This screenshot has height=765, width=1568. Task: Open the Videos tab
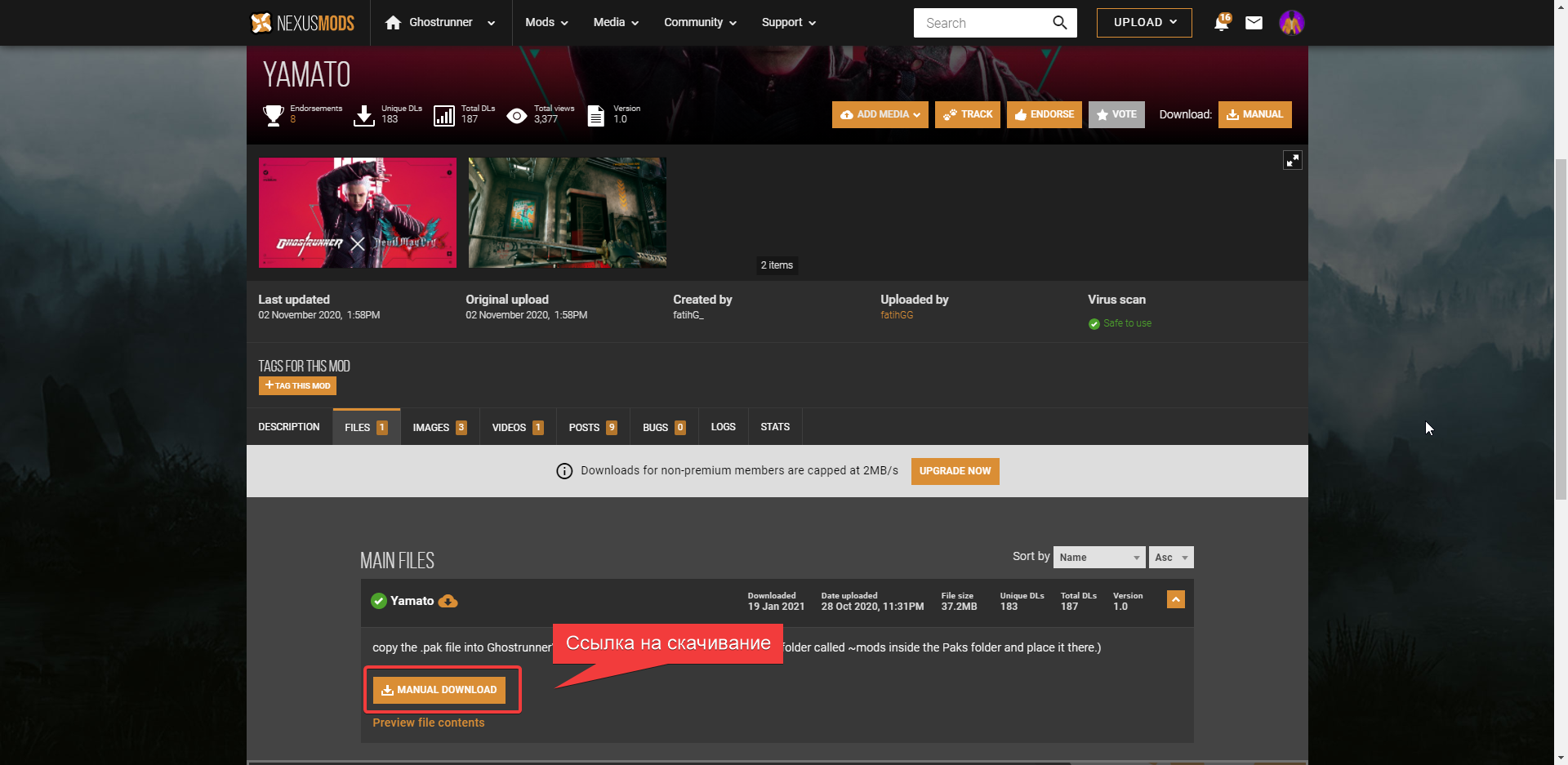518,427
